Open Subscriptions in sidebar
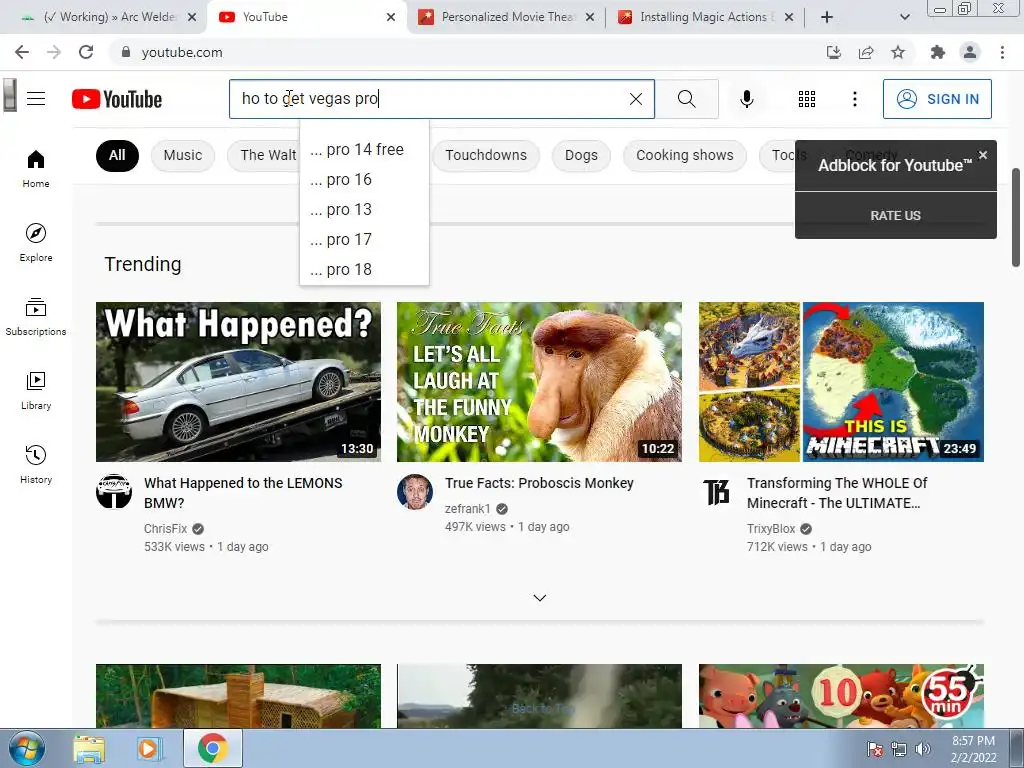Image resolution: width=1024 pixels, height=768 pixels. coord(36,316)
